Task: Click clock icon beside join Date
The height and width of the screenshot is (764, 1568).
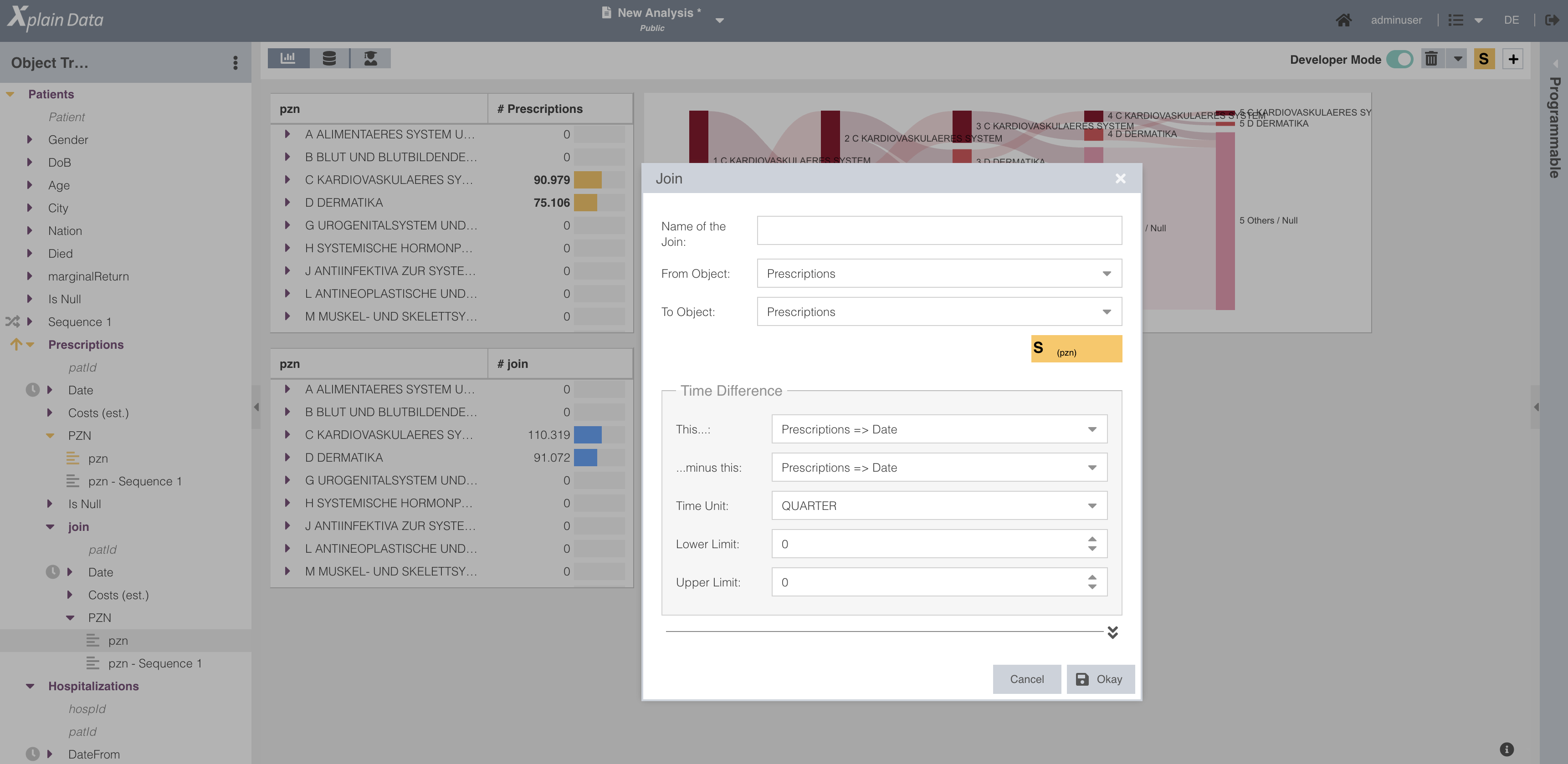Action: (x=52, y=571)
